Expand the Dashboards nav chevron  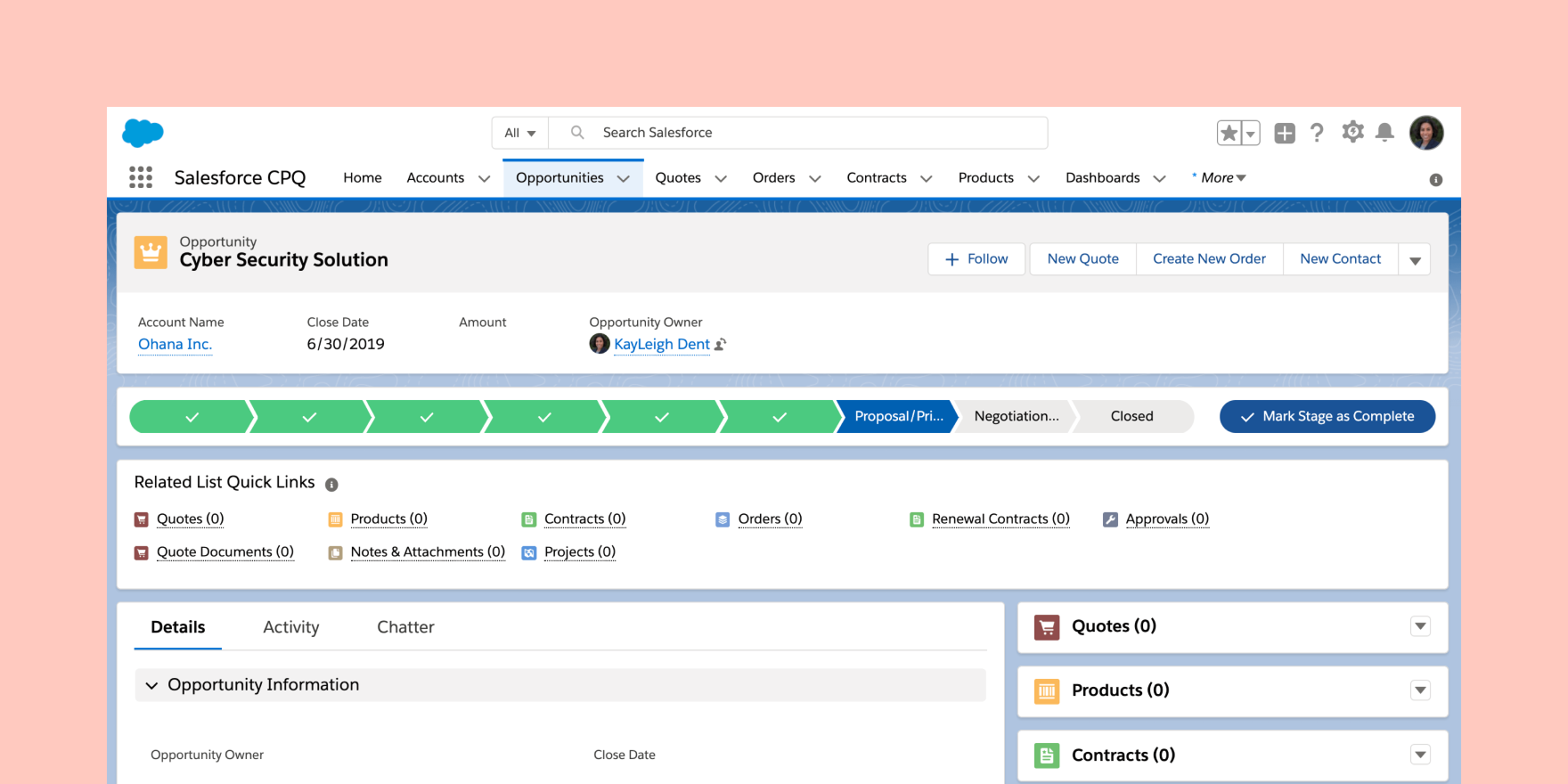[x=1159, y=179]
